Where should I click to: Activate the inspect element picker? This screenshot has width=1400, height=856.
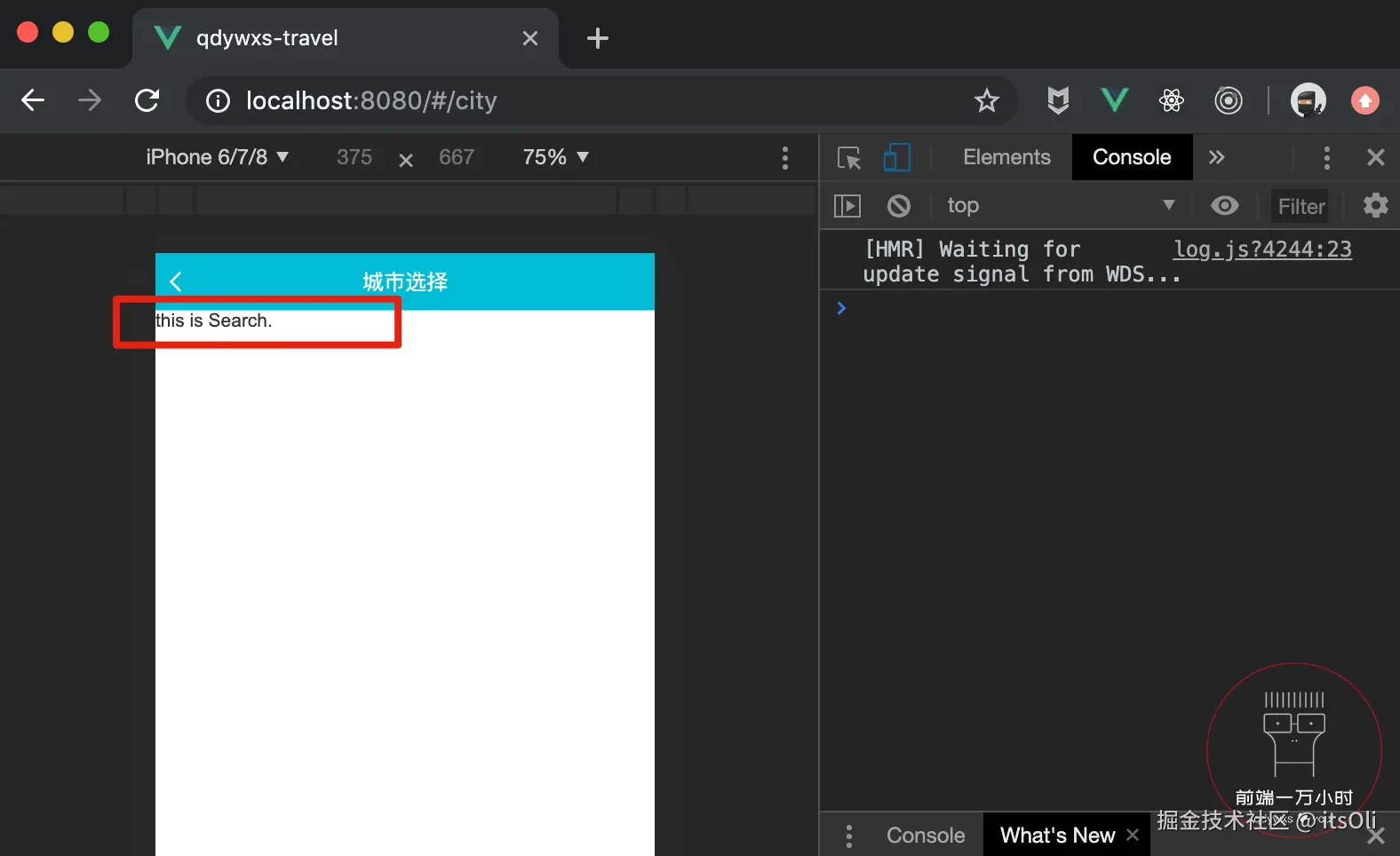point(849,158)
